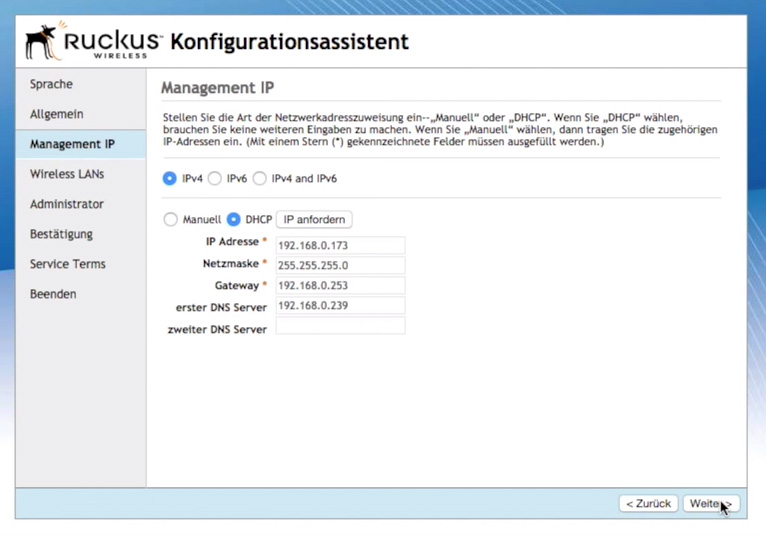
Task: Select Service Terms in sidebar
Action: [67, 264]
